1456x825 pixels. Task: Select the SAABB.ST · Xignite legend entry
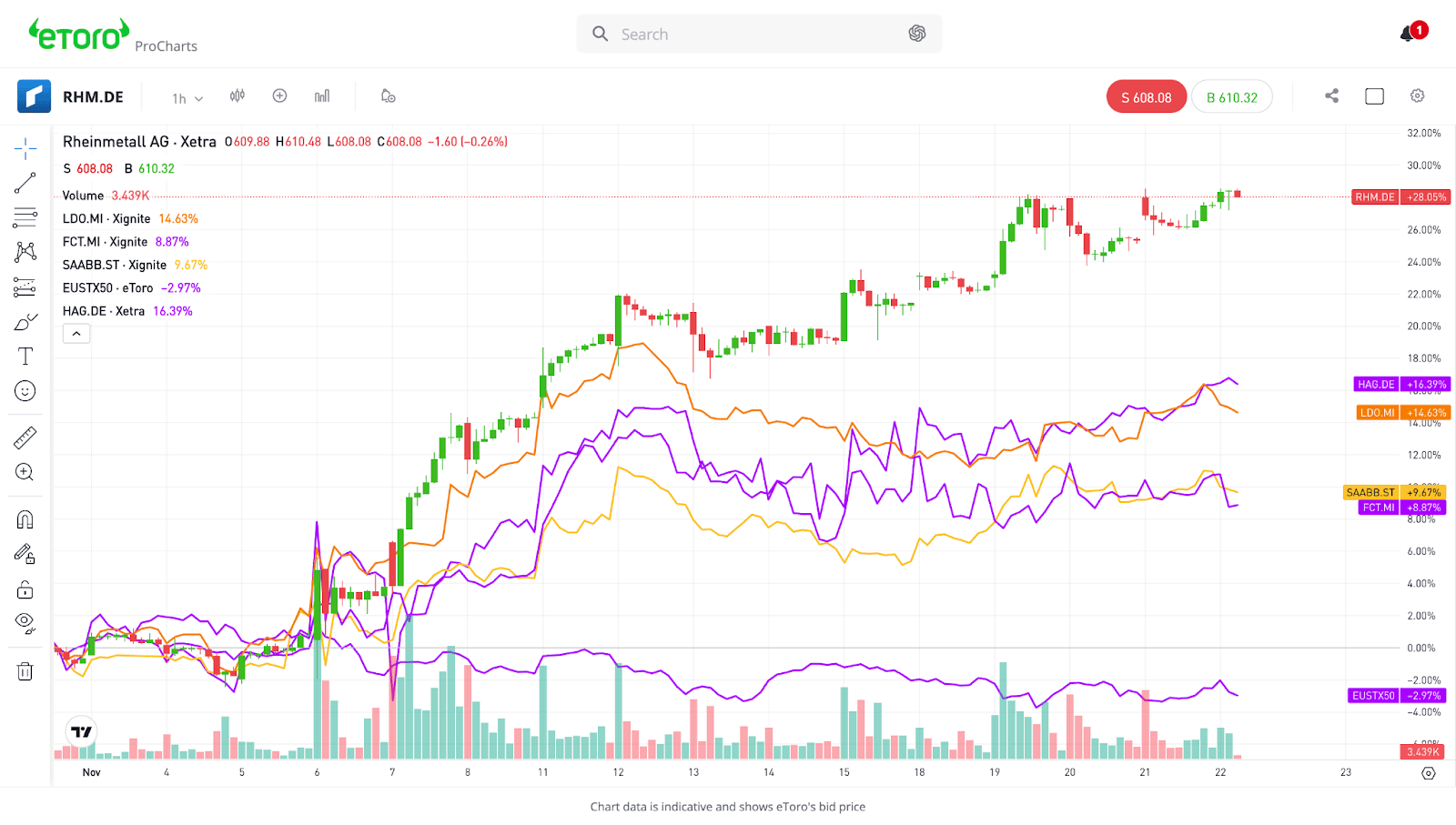tap(135, 265)
